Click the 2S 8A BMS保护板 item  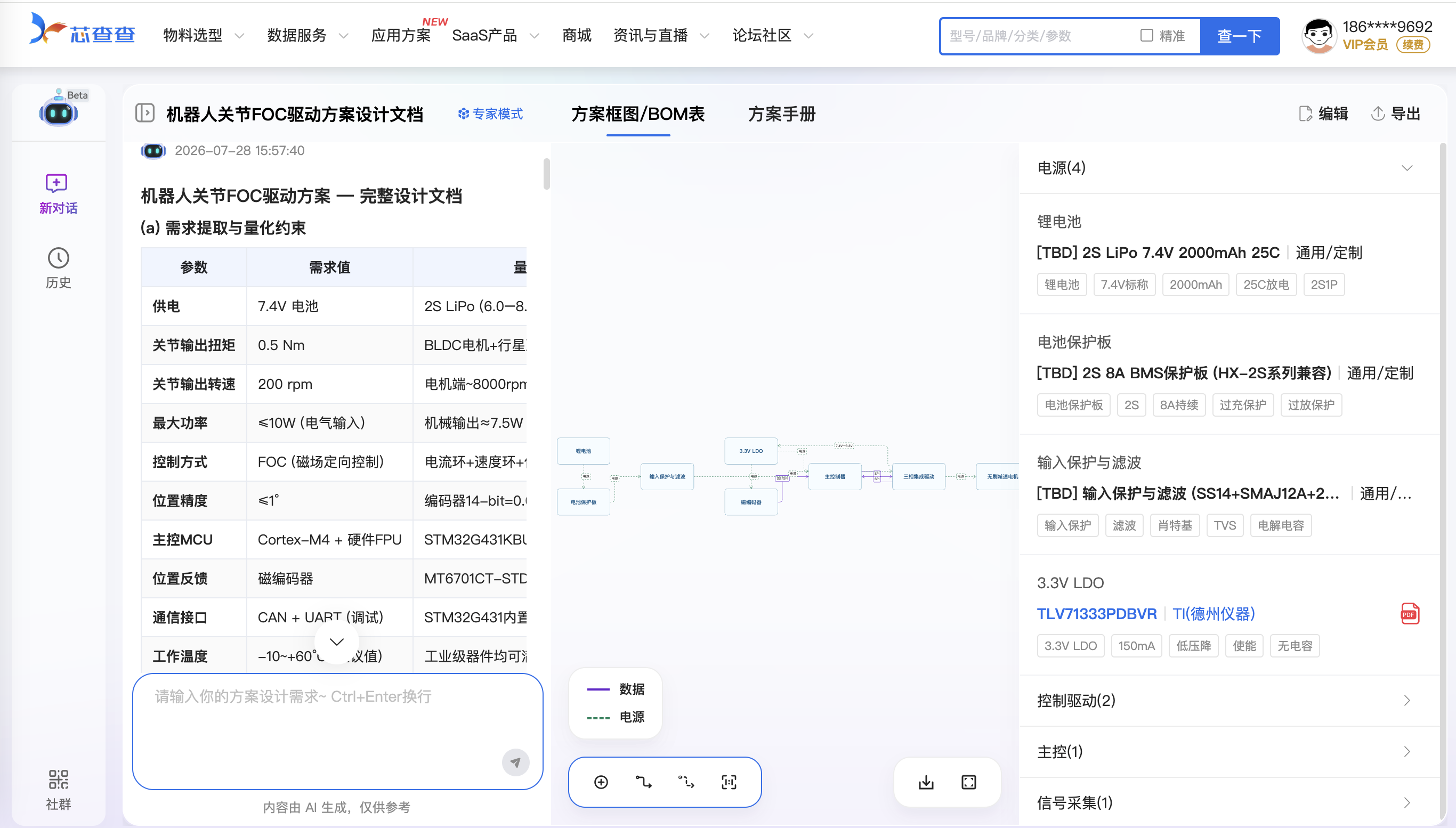(x=1184, y=373)
